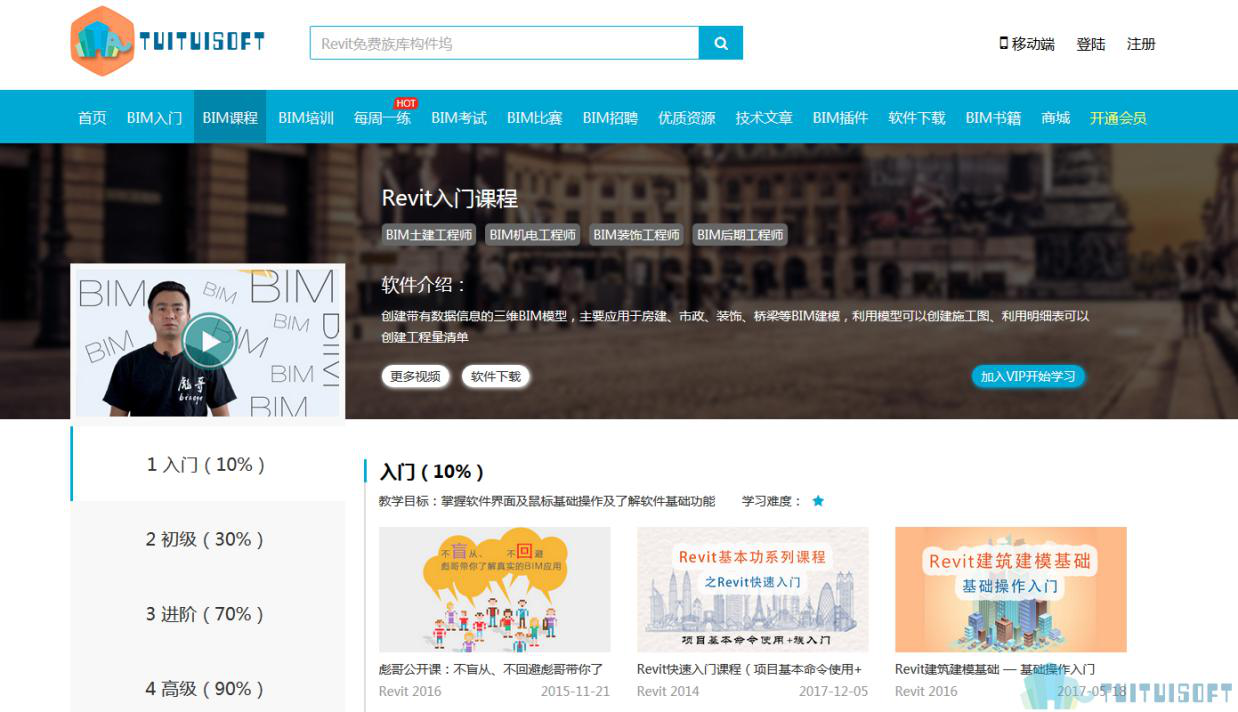The image size is (1238, 712).
Task: Select the 4 高级 (90%) tab
Action: (208, 688)
